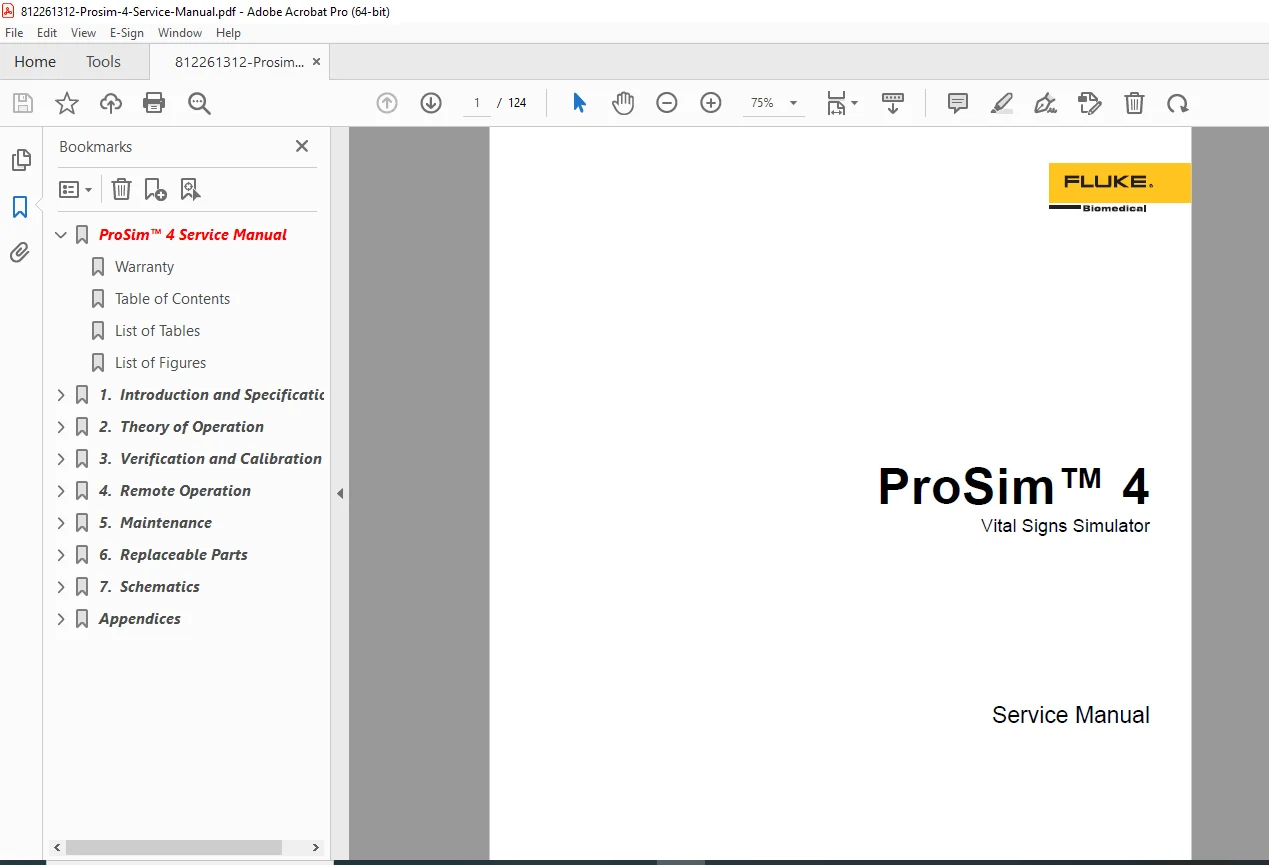
Task: Expand 7. Schematics bookmark
Action: [61, 587]
